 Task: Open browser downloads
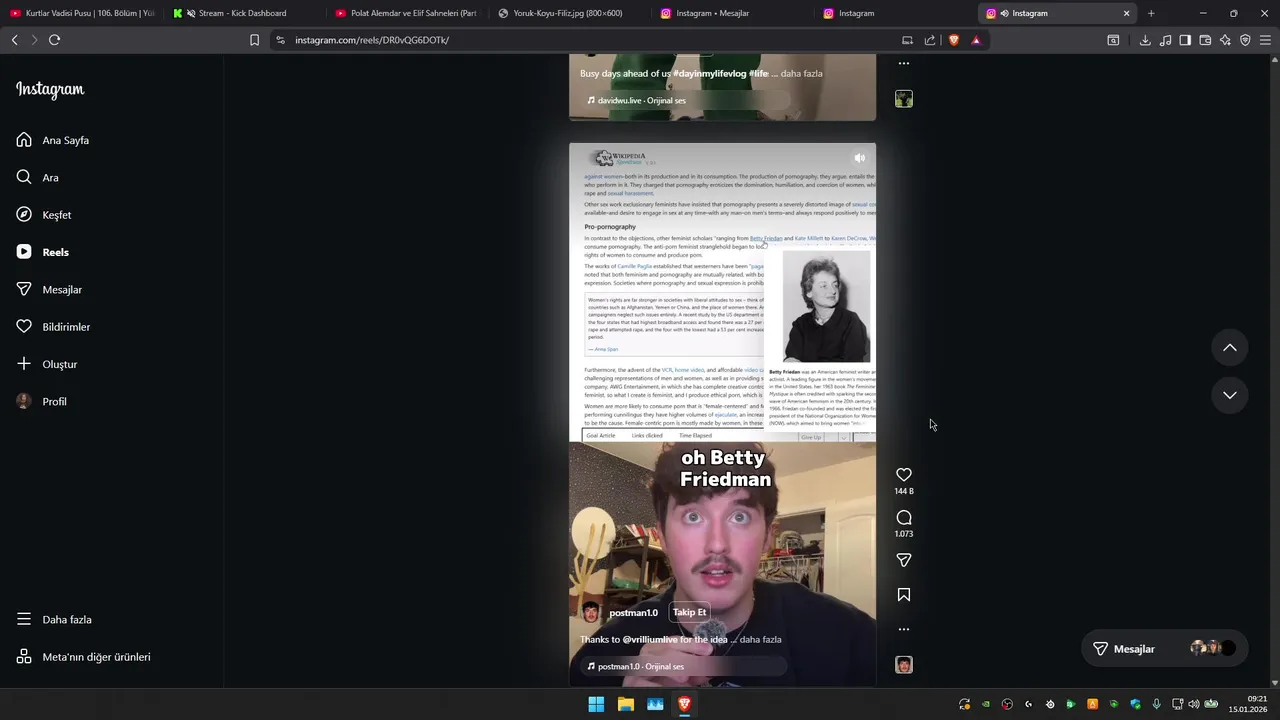(x=1145, y=40)
